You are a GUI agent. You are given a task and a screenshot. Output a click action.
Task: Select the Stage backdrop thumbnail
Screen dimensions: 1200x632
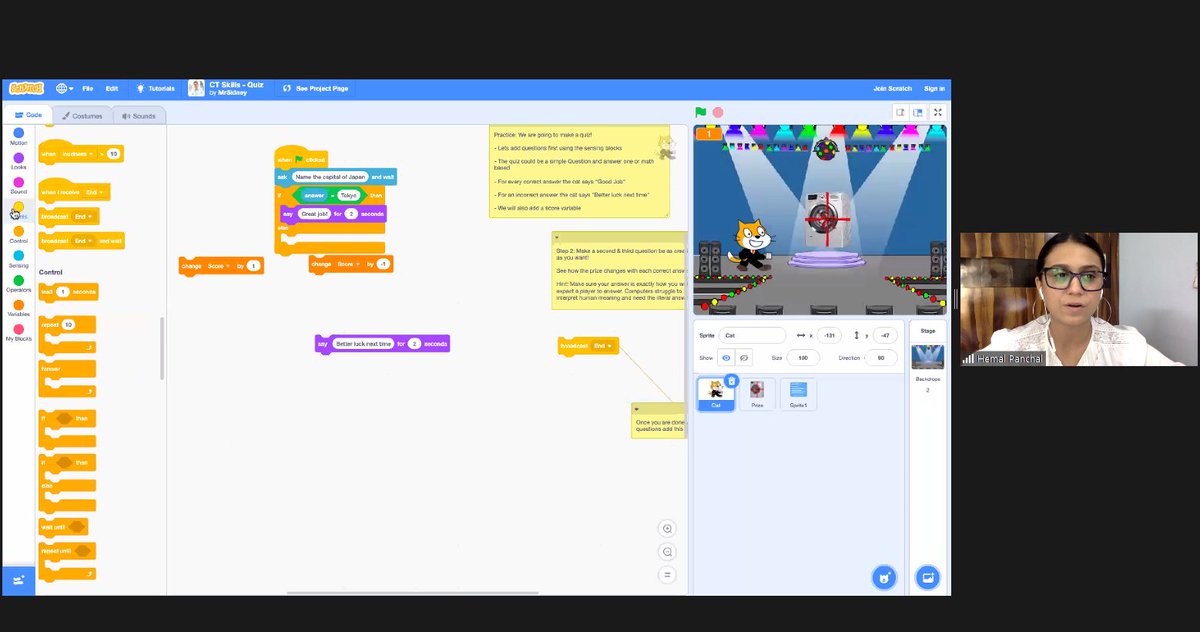tap(928, 358)
